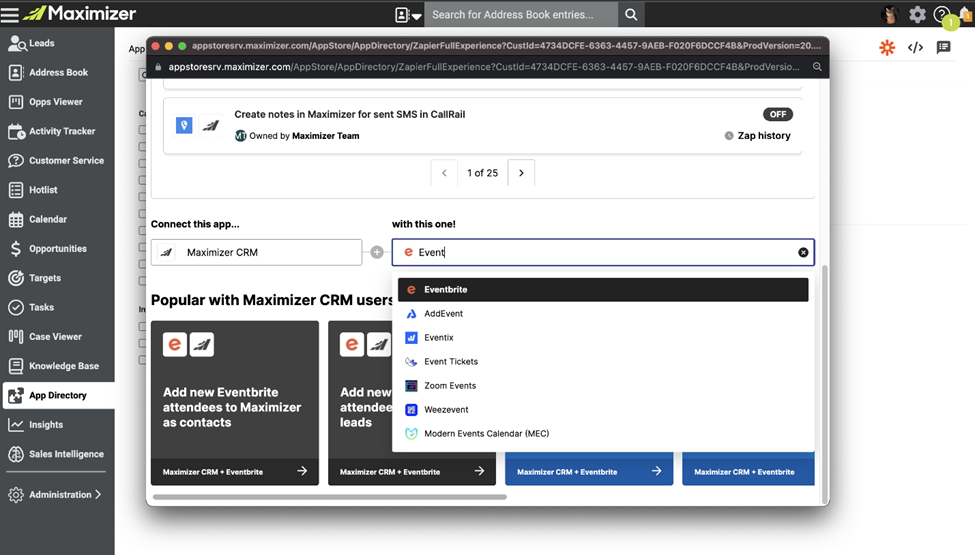Click the magnifier search button in header
The height and width of the screenshot is (555, 975).
[x=631, y=14]
